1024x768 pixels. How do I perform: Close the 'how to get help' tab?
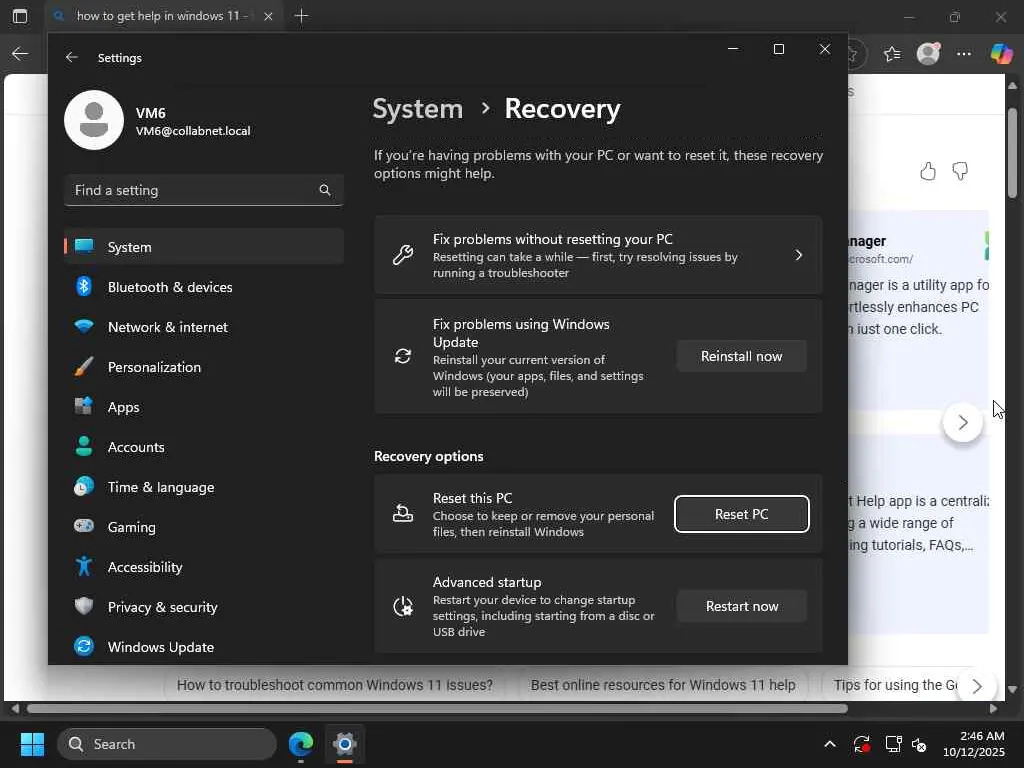[x=268, y=16]
